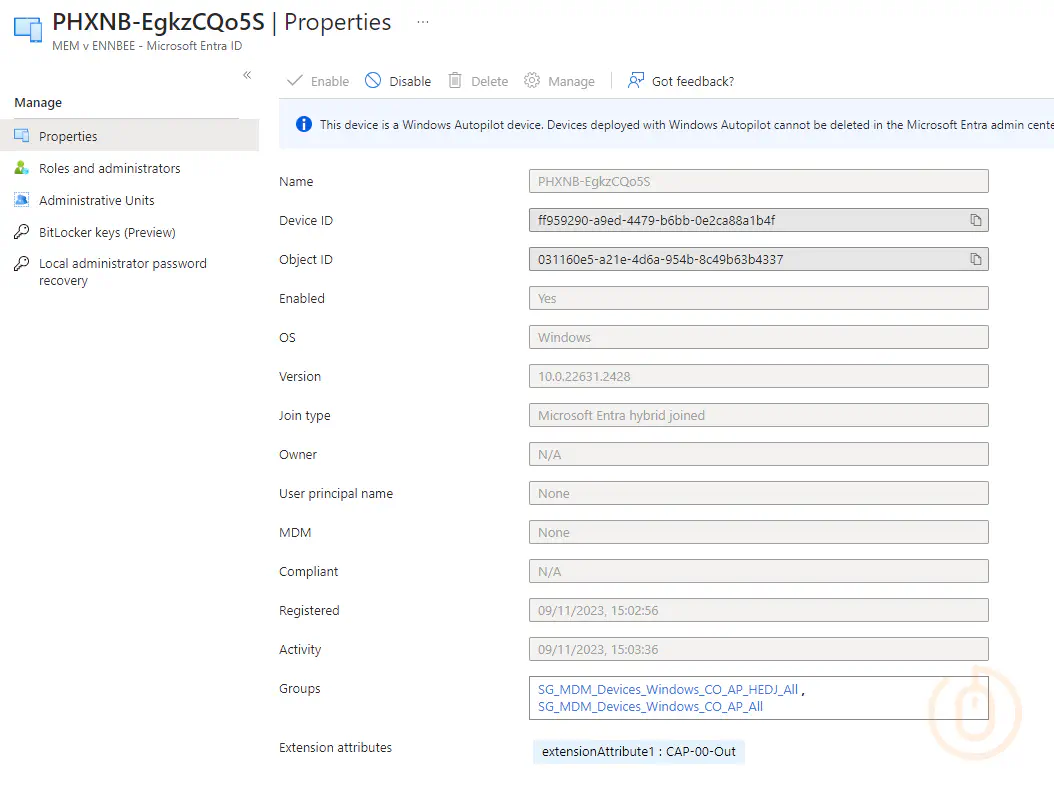Open group SG_MDM_Devices_Windows_CO_AP_All

[650, 707]
